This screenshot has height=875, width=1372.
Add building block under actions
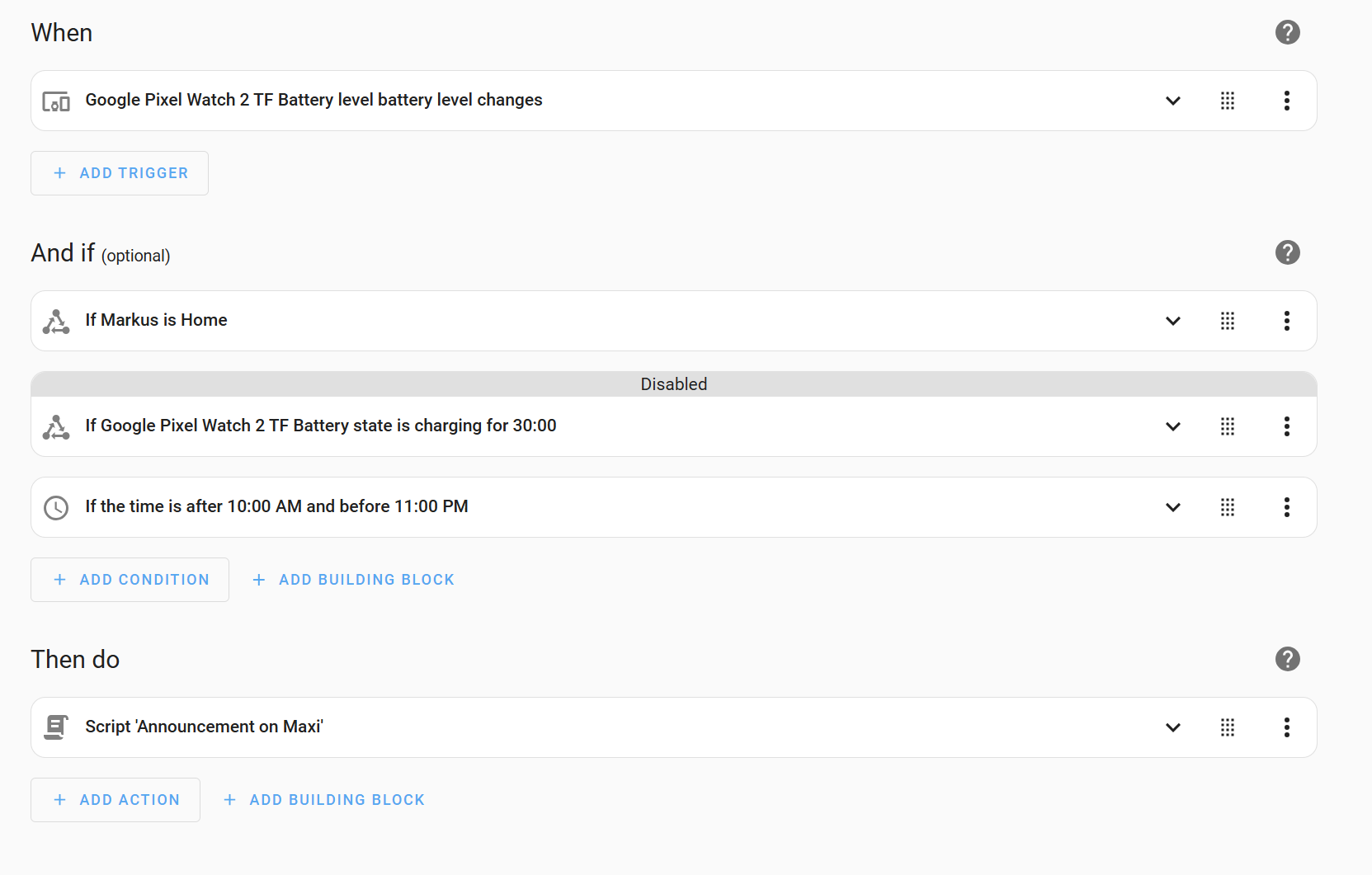pyautogui.click(x=324, y=800)
